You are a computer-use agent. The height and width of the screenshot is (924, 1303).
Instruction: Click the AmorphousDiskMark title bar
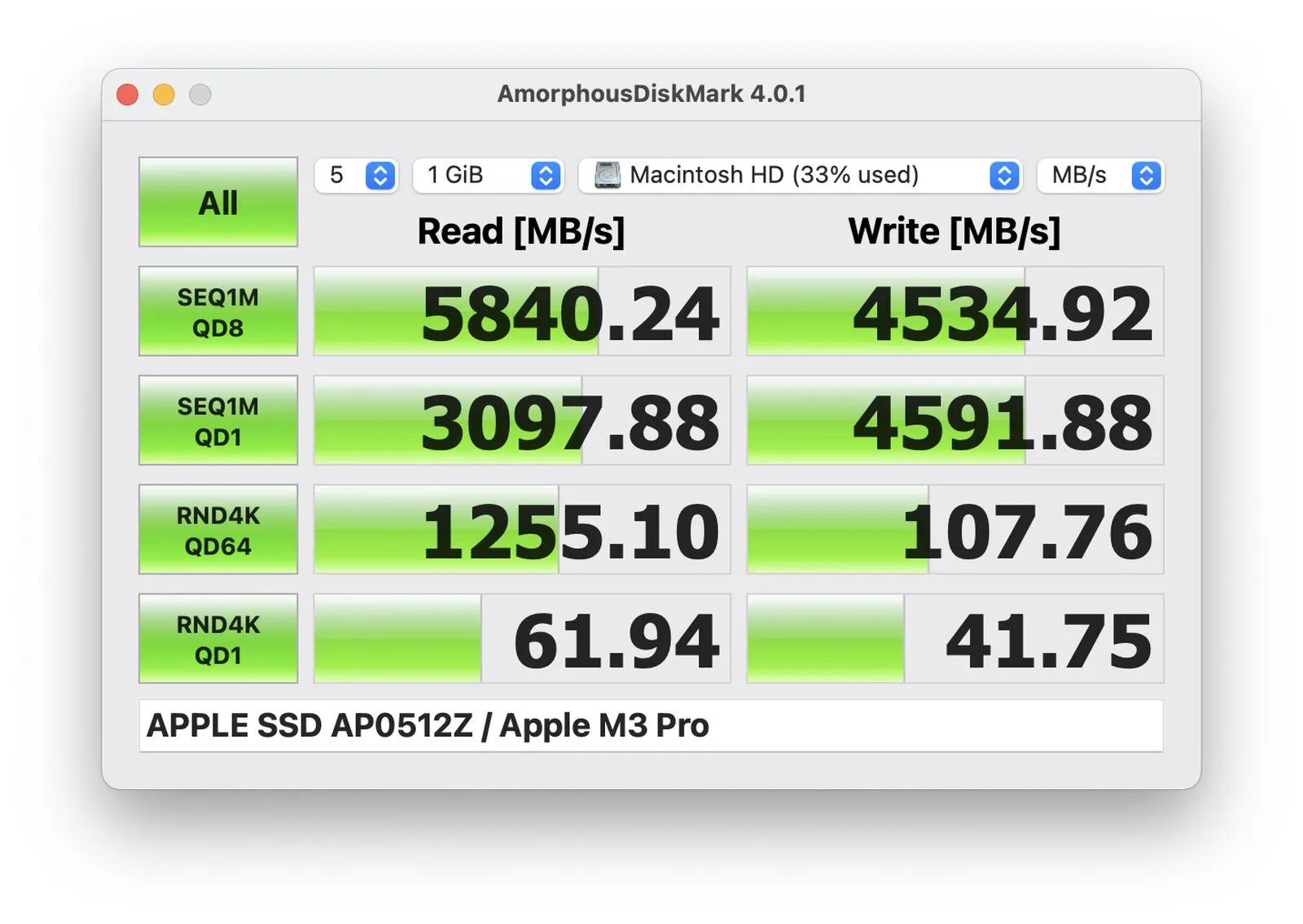pyautogui.click(x=651, y=93)
